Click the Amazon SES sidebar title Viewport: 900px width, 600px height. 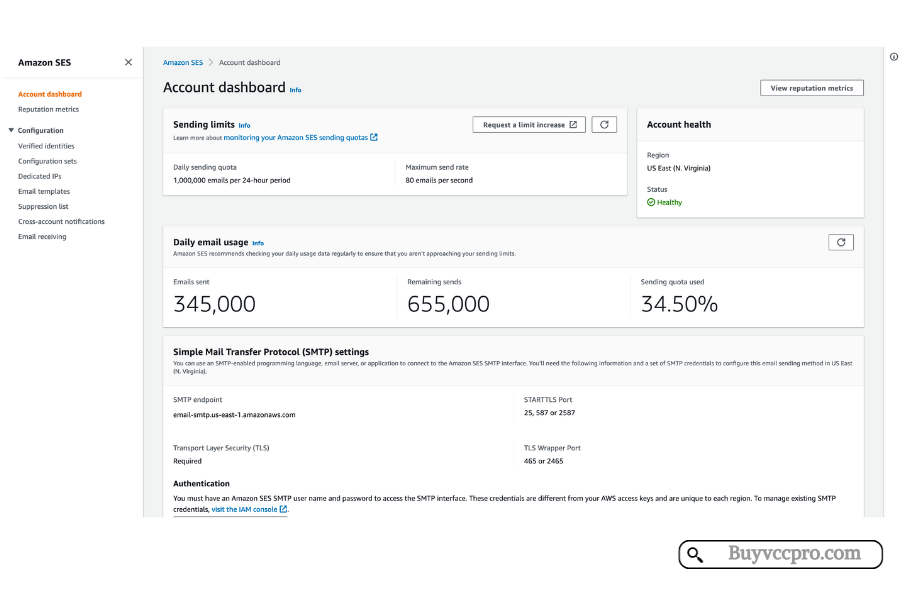tap(44, 62)
